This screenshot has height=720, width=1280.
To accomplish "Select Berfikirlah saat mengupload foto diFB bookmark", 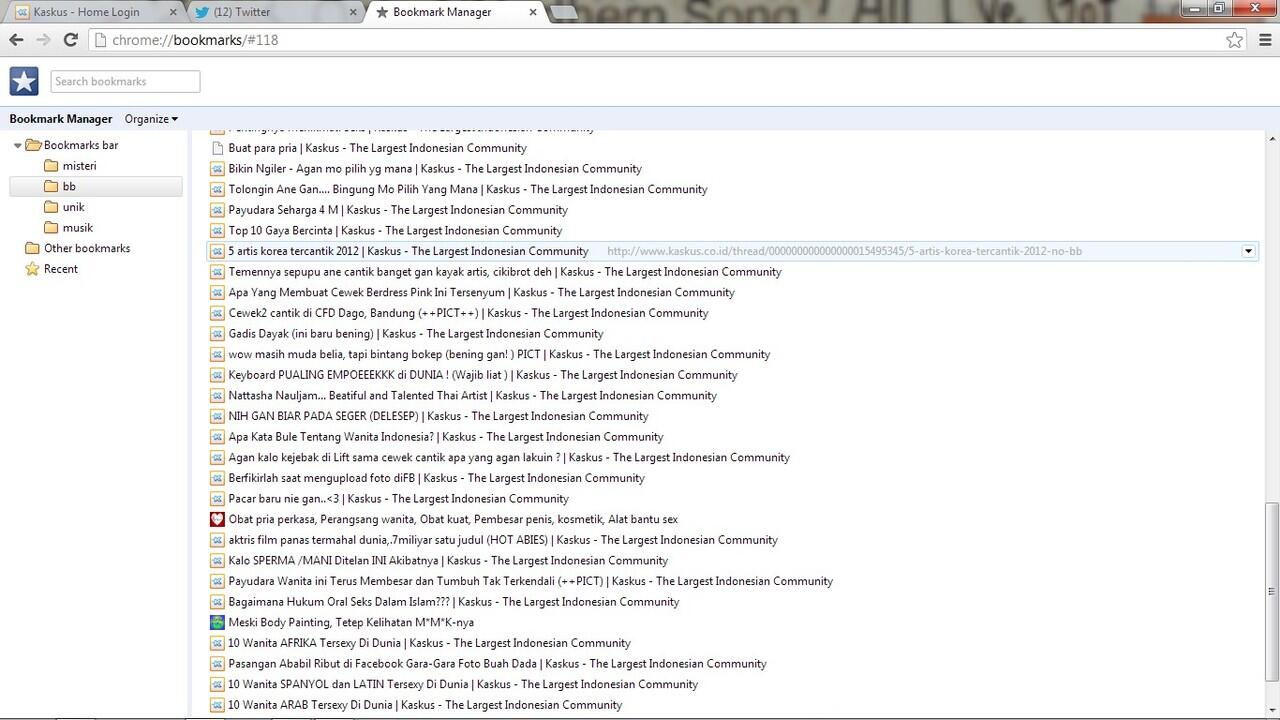I will click(732, 478).
